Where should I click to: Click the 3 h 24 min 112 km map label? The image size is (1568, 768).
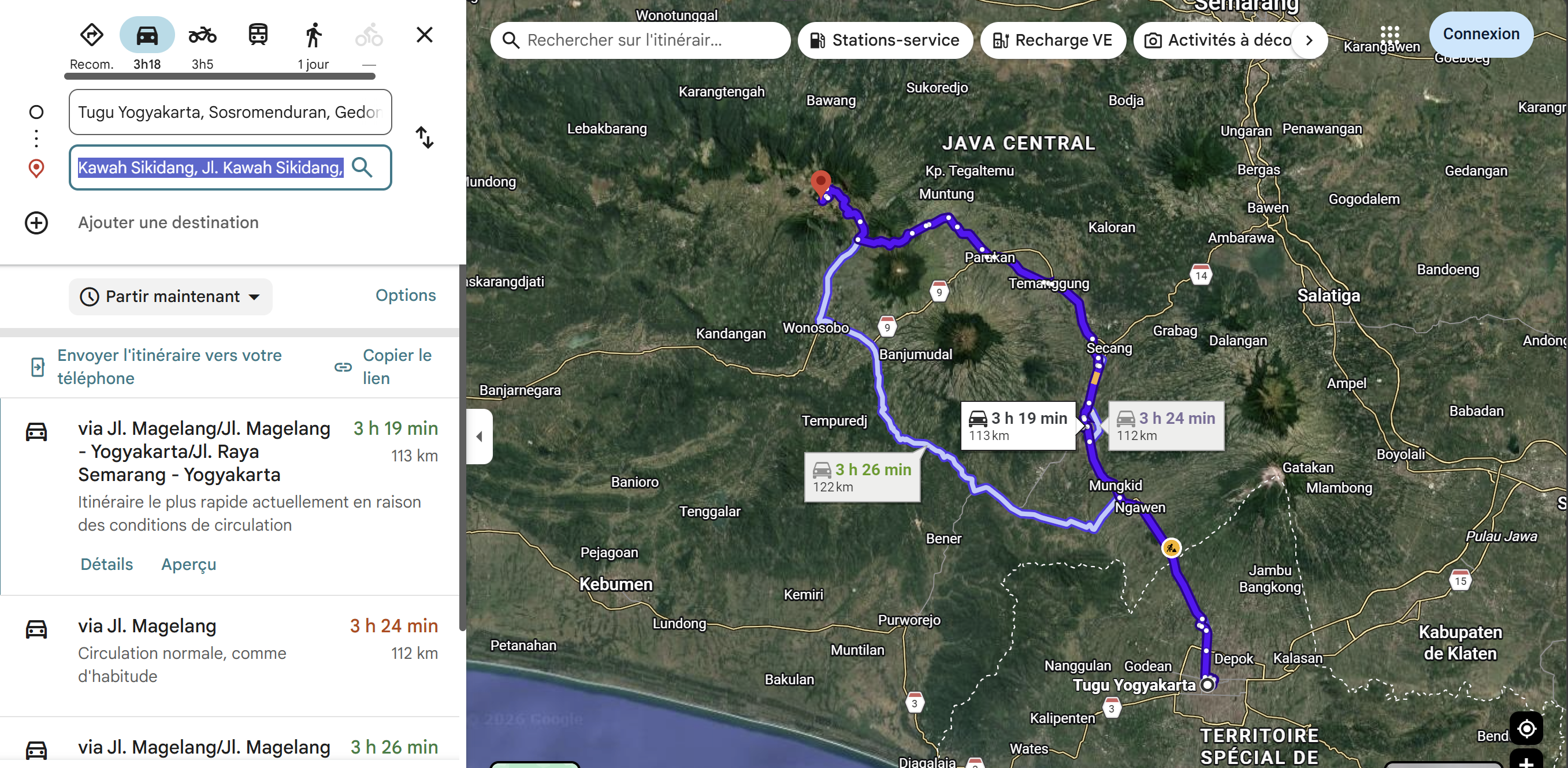[x=1166, y=426]
